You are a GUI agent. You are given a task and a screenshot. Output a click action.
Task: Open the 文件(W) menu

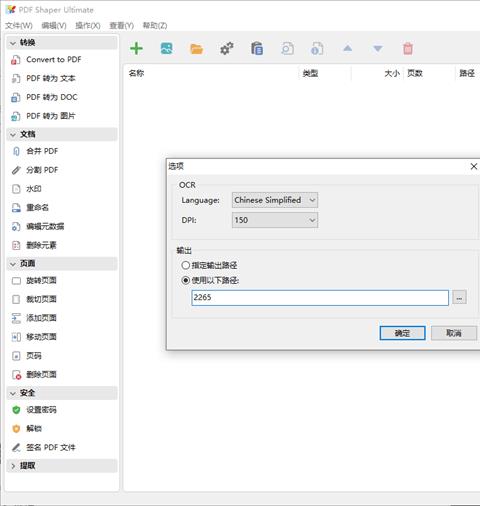pyautogui.click(x=19, y=25)
